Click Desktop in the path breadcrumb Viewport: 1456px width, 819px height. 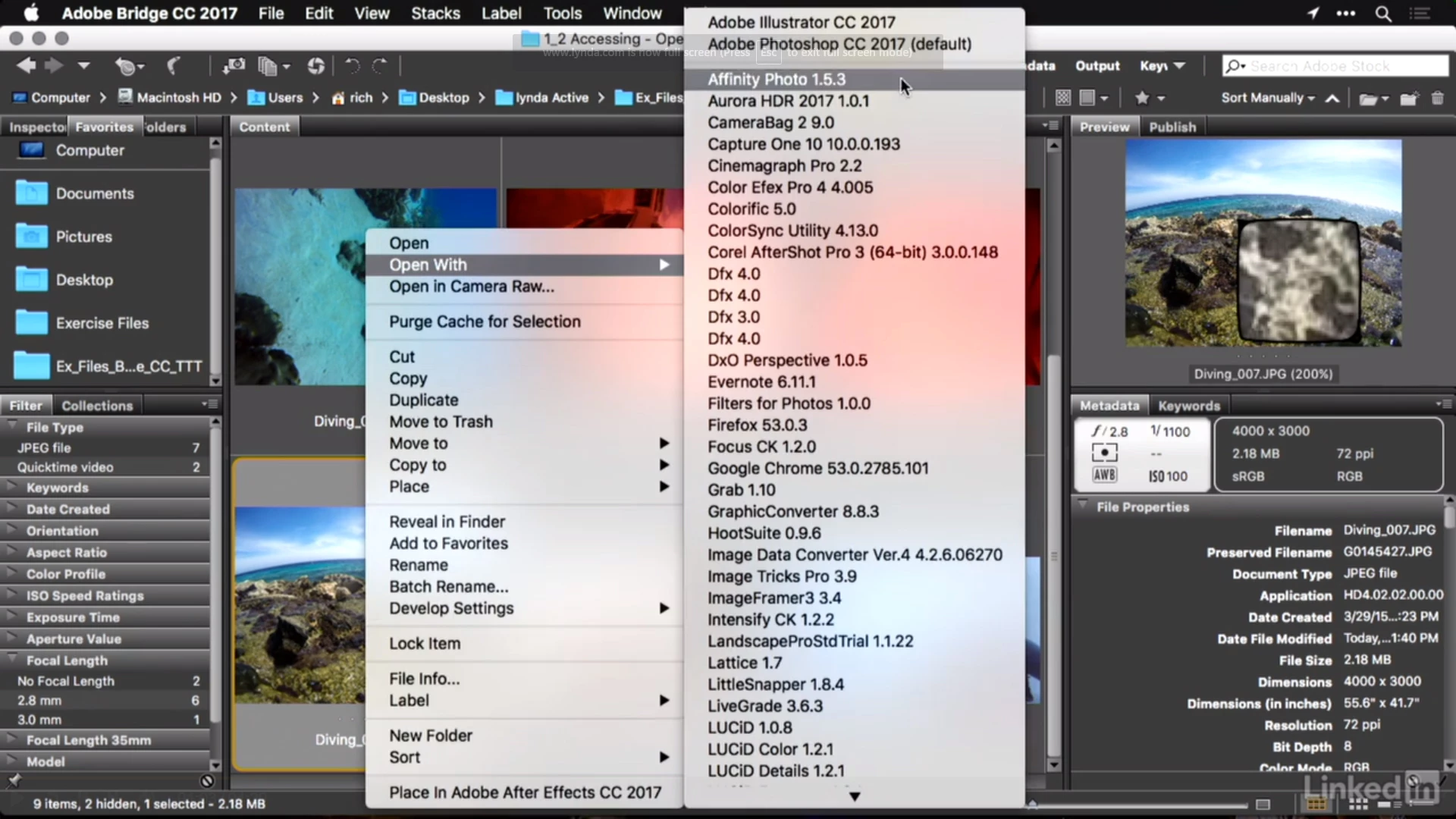[444, 98]
